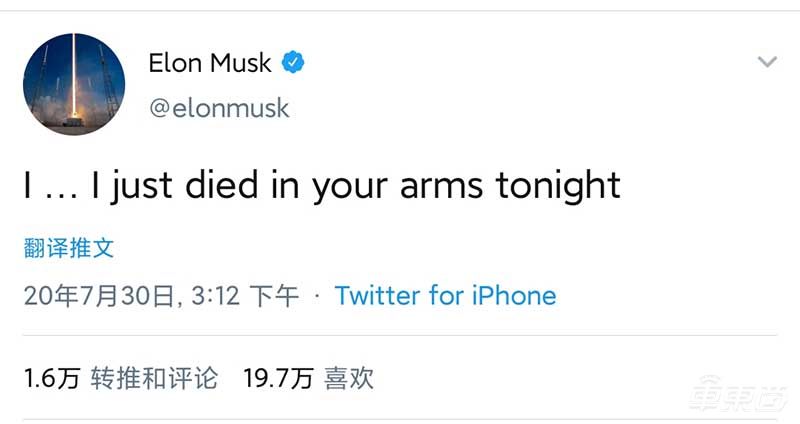Open the Twitter for iPhone source link
Screen dimensions: 800x424
tap(445, 296)
